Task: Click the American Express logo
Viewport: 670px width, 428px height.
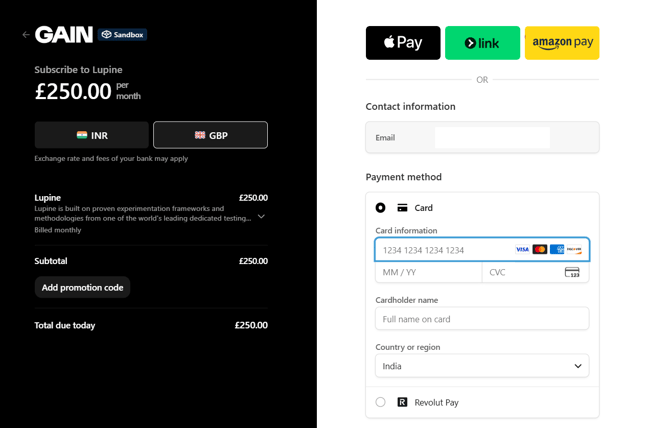Action: click(x=557, y=249)
